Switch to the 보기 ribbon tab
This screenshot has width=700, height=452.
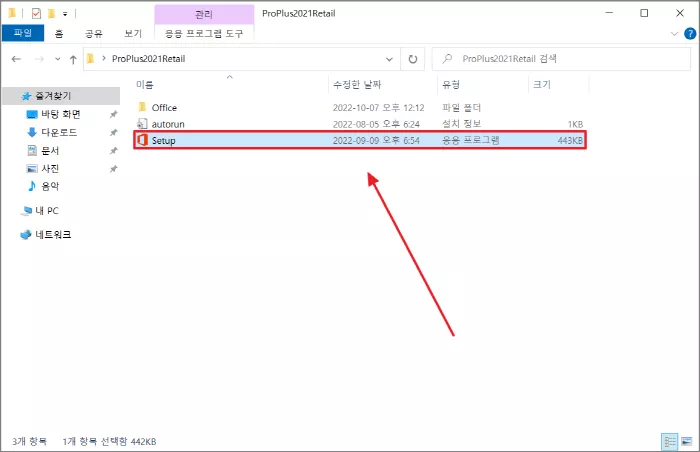tap(133, 33)
